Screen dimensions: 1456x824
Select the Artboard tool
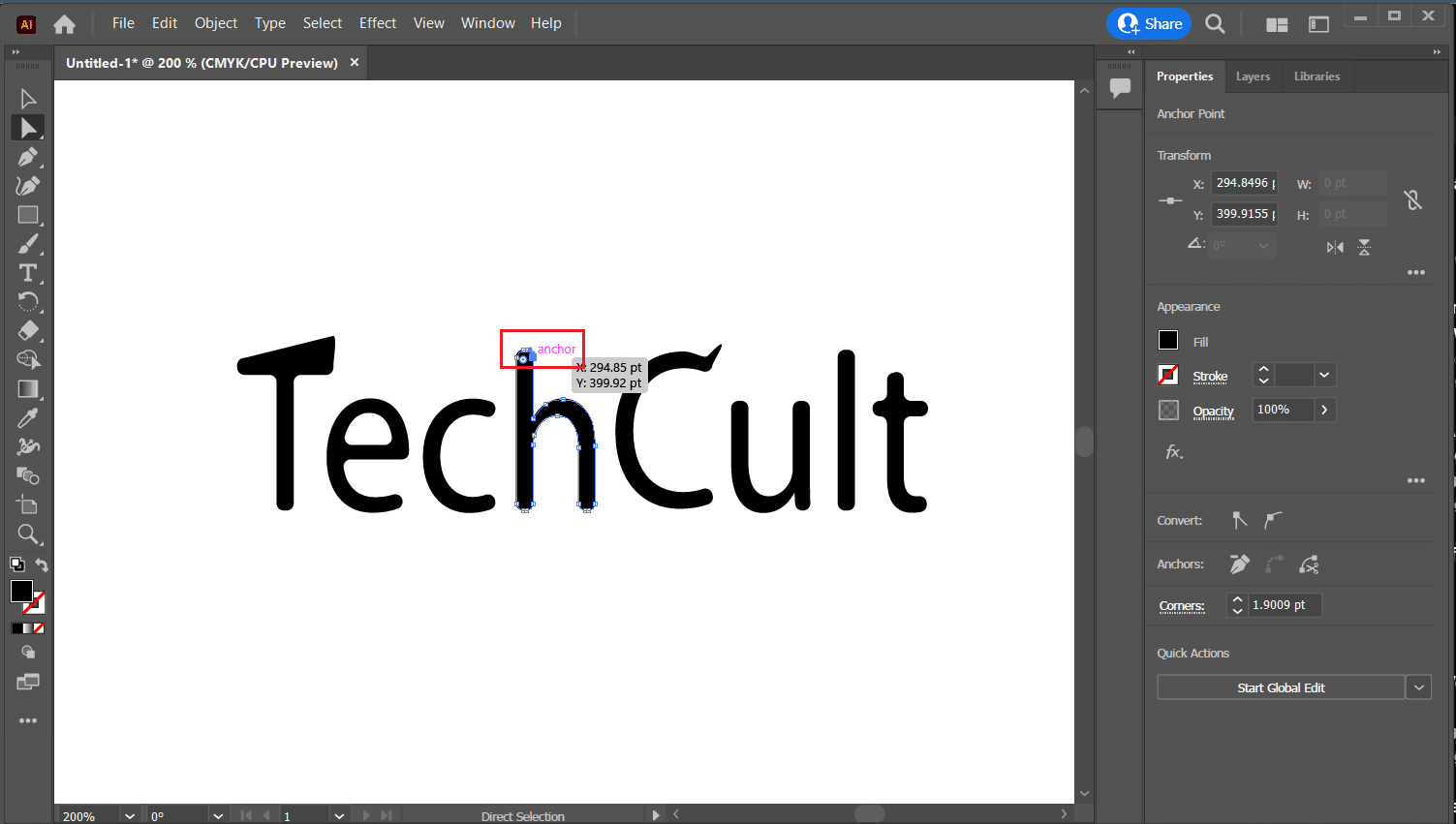coord(28,505)
